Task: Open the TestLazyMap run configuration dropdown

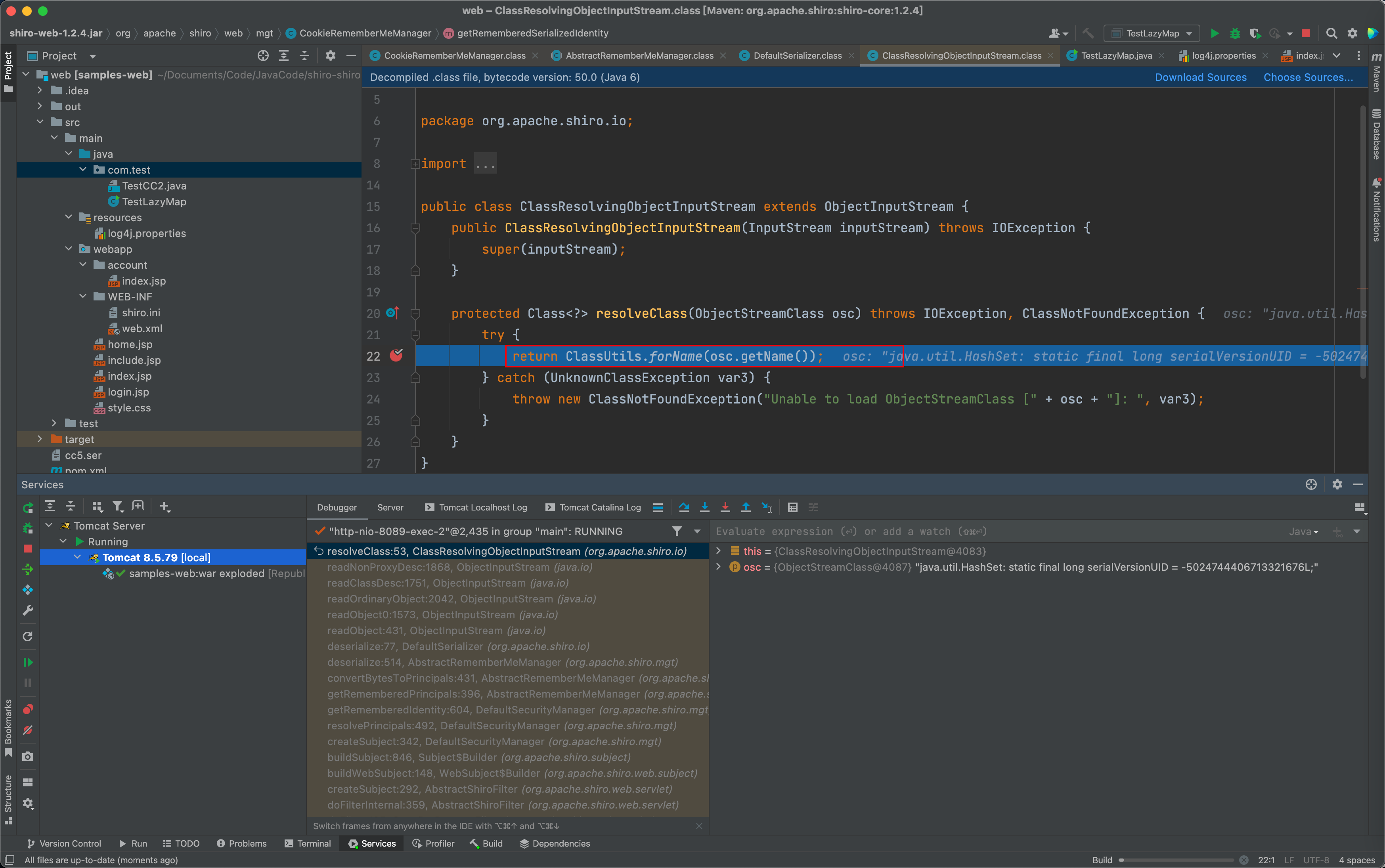Action: (1152, 33)
